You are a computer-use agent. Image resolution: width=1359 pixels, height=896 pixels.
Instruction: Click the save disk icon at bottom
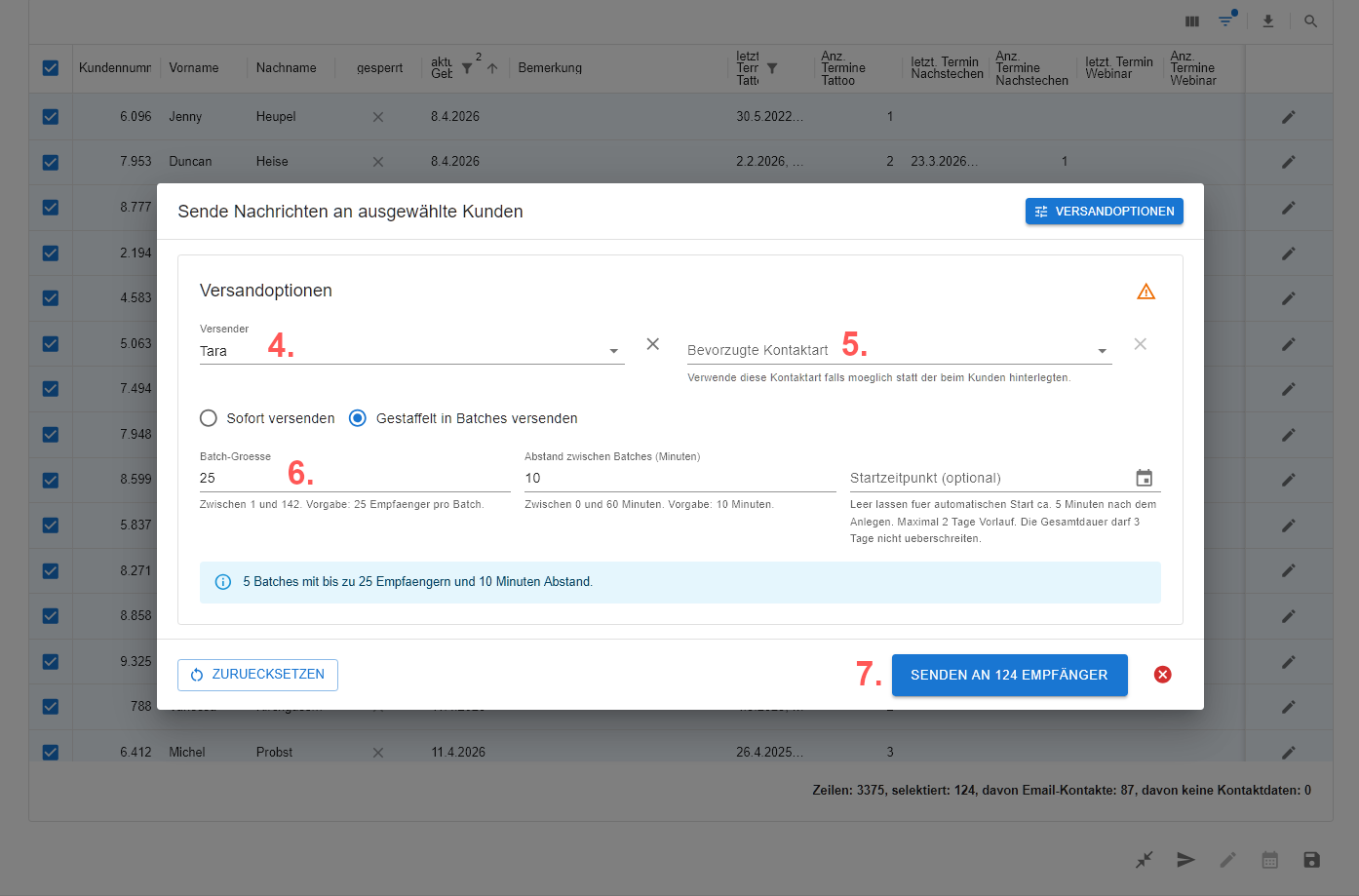[1311, 860]
